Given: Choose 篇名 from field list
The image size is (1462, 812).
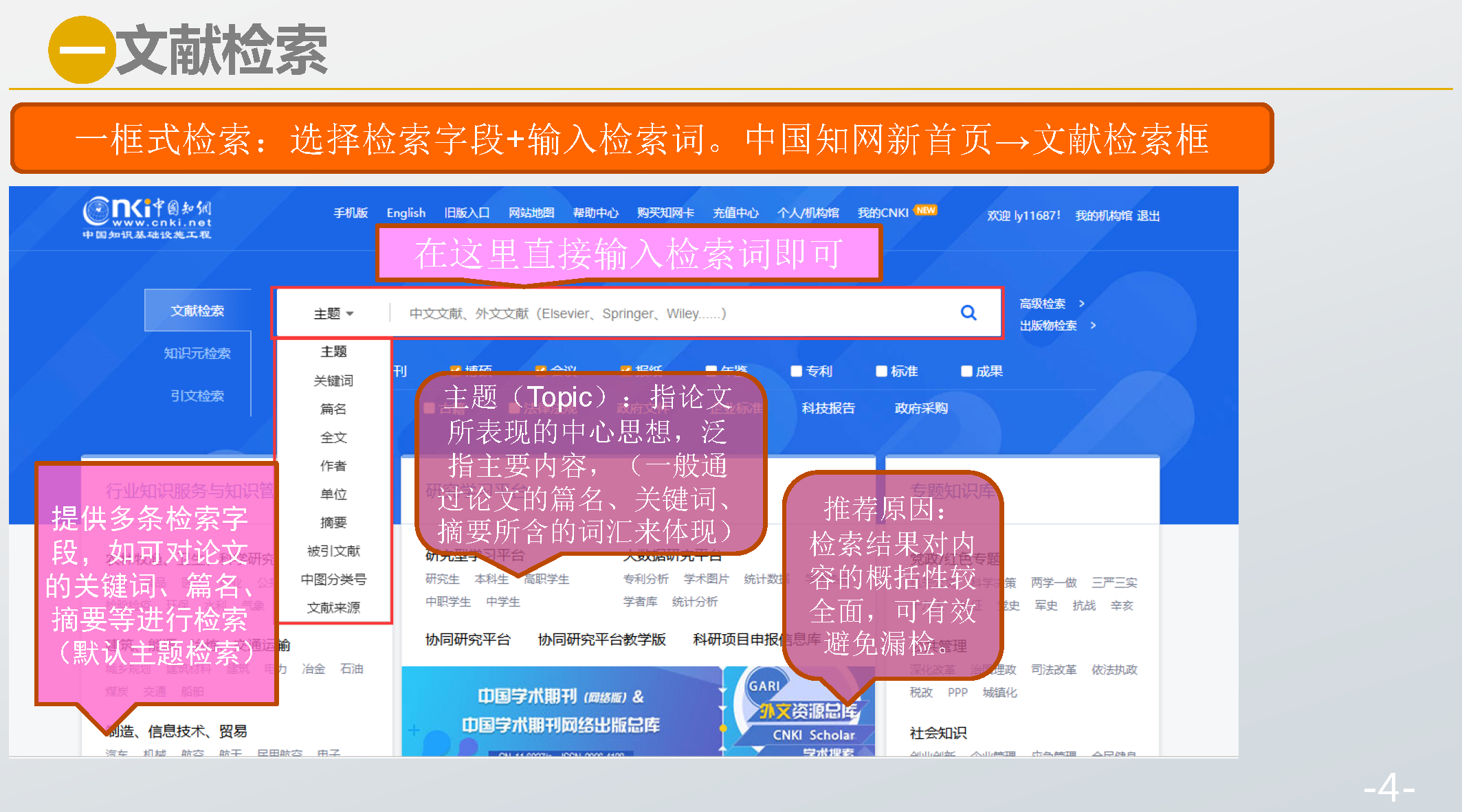Looking at the screenshot, I should point(333,409).
